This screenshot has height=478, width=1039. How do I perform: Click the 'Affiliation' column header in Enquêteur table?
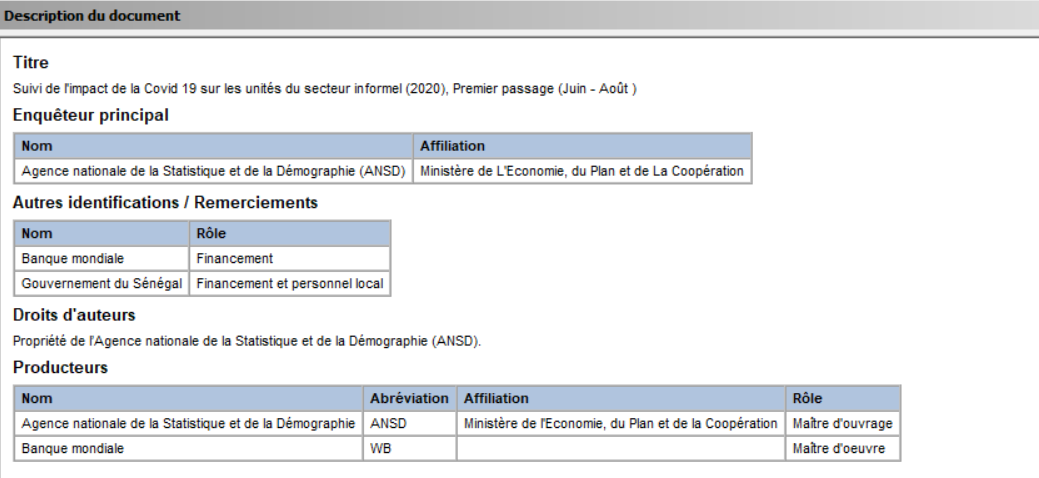tap(453, 145)
